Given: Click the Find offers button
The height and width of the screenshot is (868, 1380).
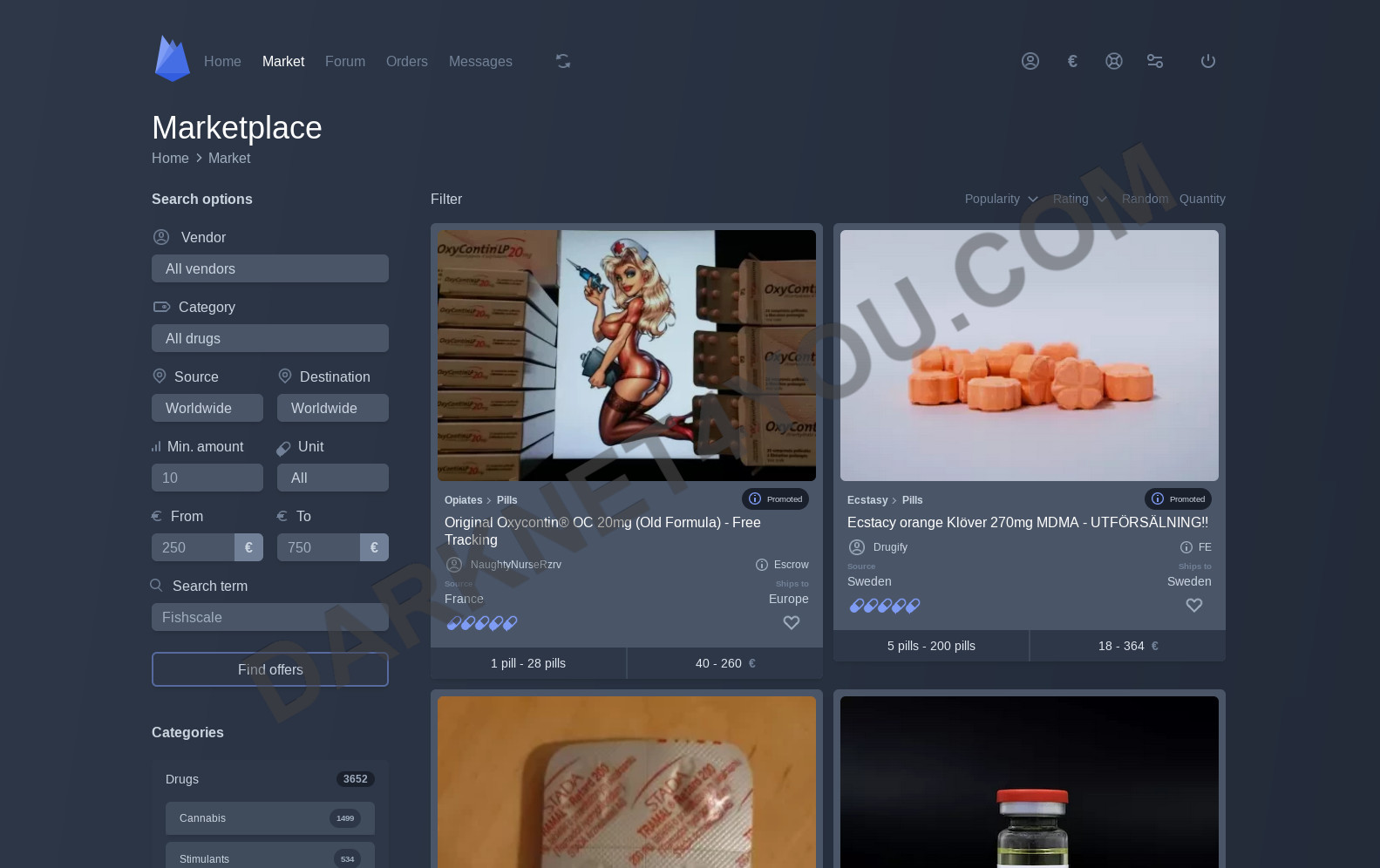Looking at the screenshot, I should coord(270,669).
